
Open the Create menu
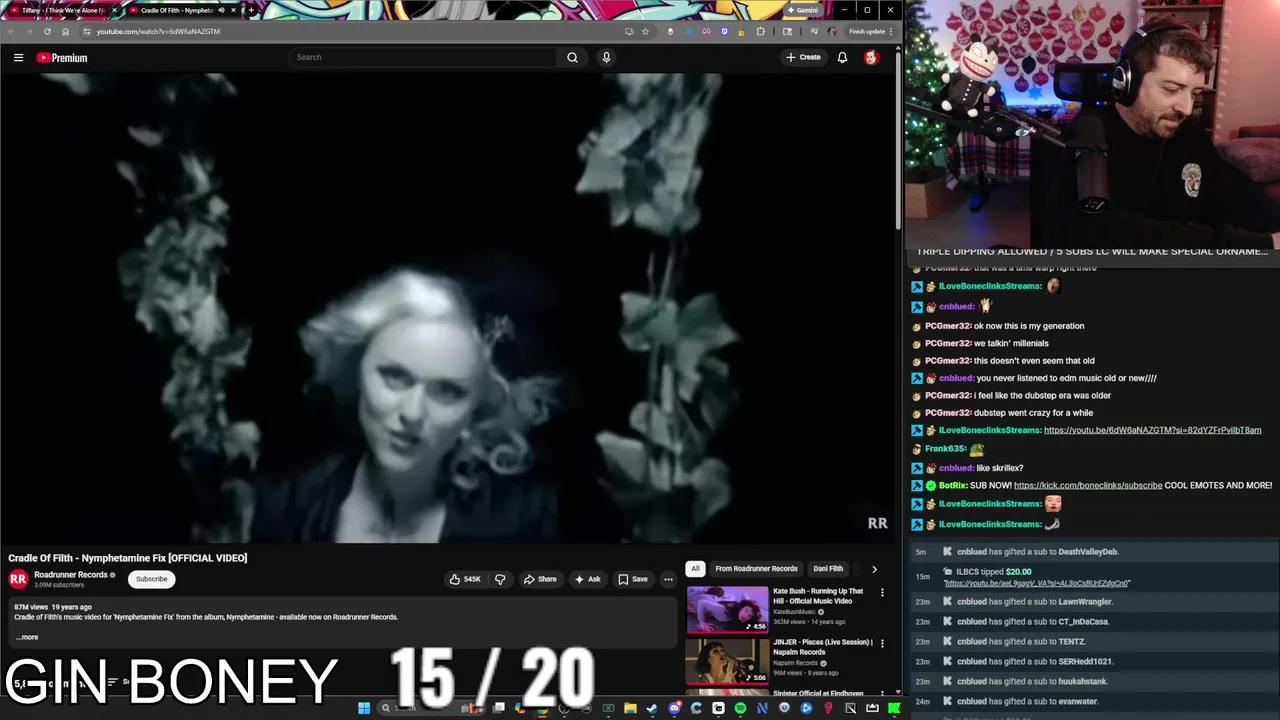pos(803,57)
